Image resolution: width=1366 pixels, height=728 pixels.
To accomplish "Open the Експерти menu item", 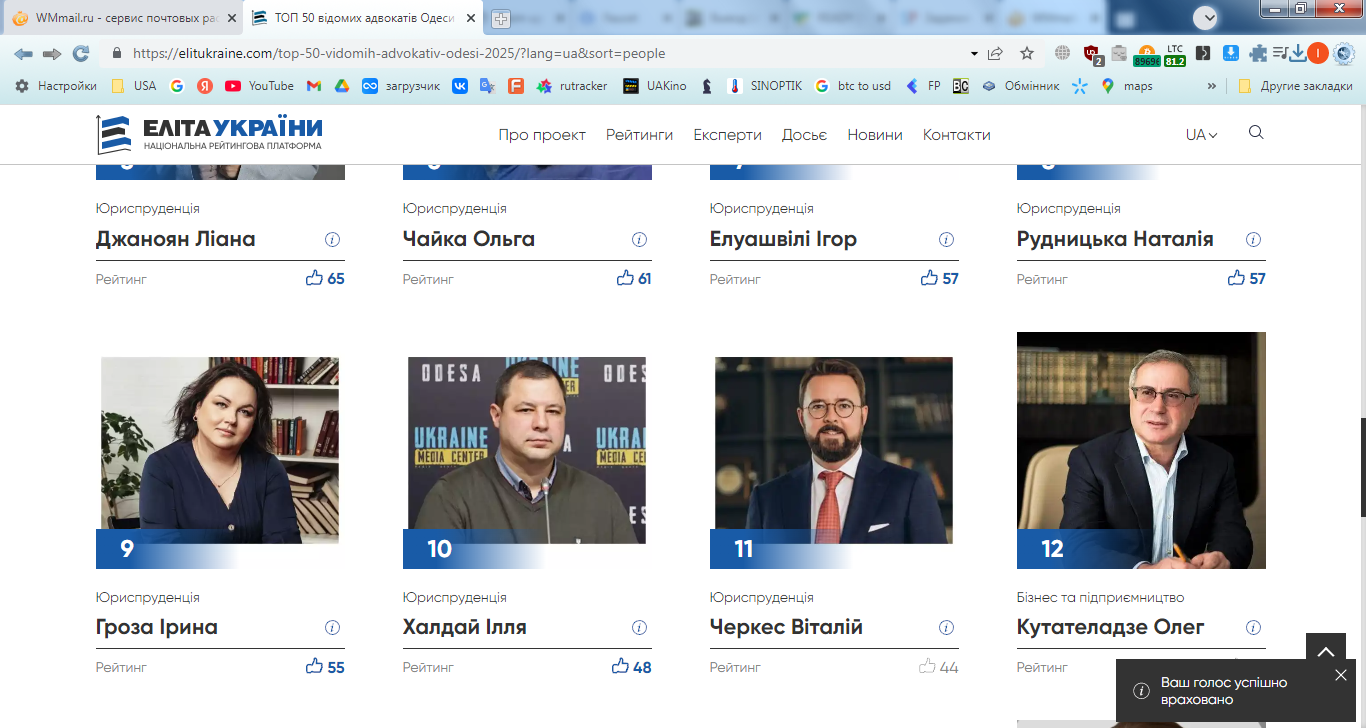I will click(727, 135).
